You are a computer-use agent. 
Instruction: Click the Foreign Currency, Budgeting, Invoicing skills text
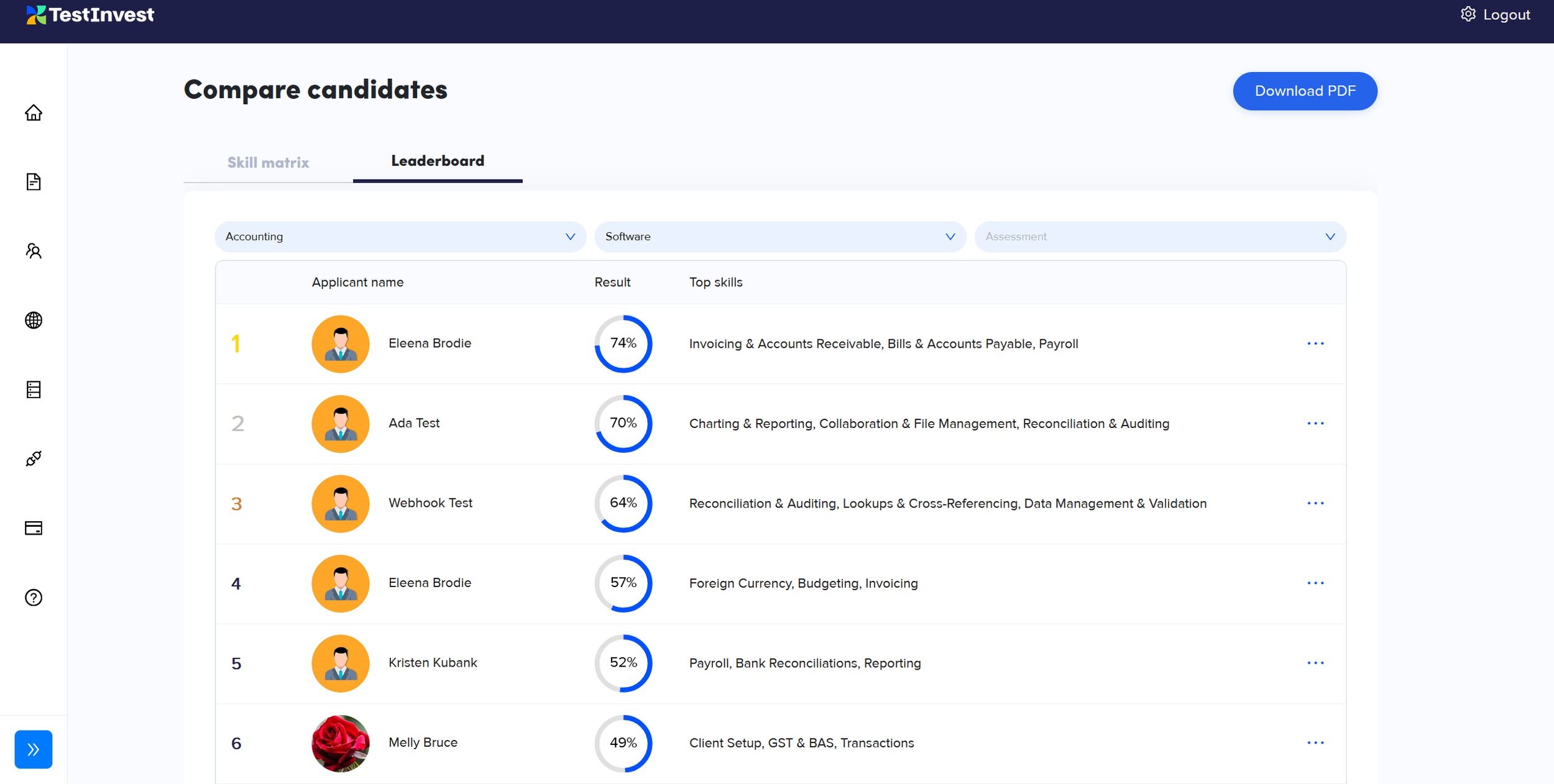(803, 583)
